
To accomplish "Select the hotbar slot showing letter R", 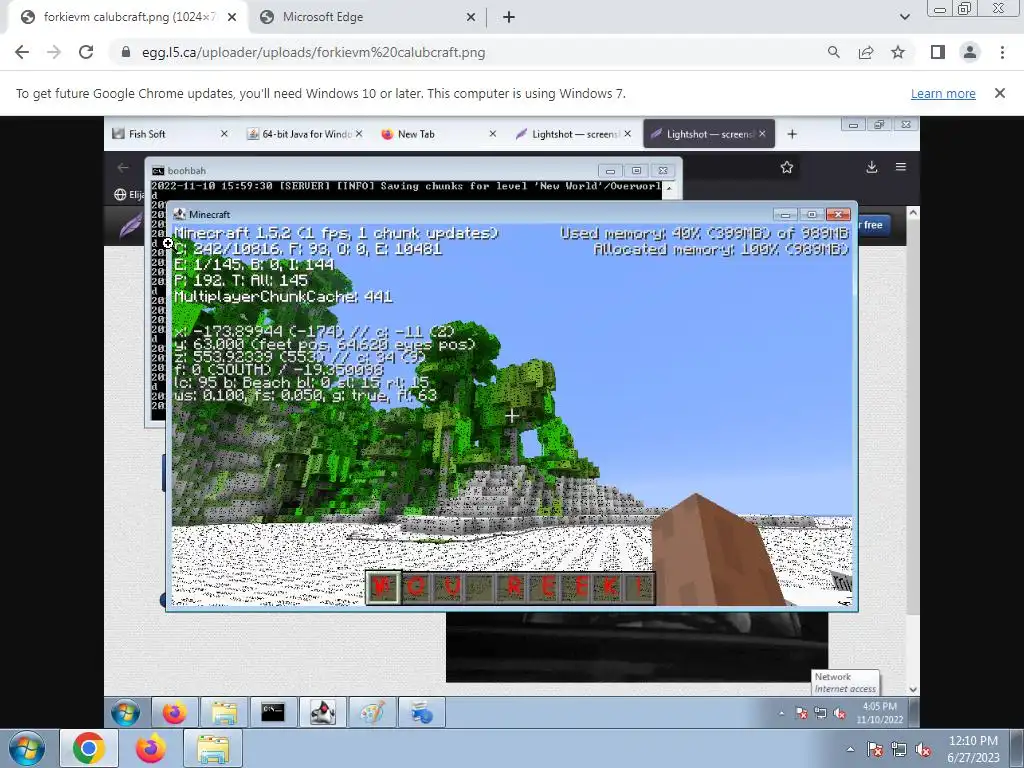I will point(513,588).
